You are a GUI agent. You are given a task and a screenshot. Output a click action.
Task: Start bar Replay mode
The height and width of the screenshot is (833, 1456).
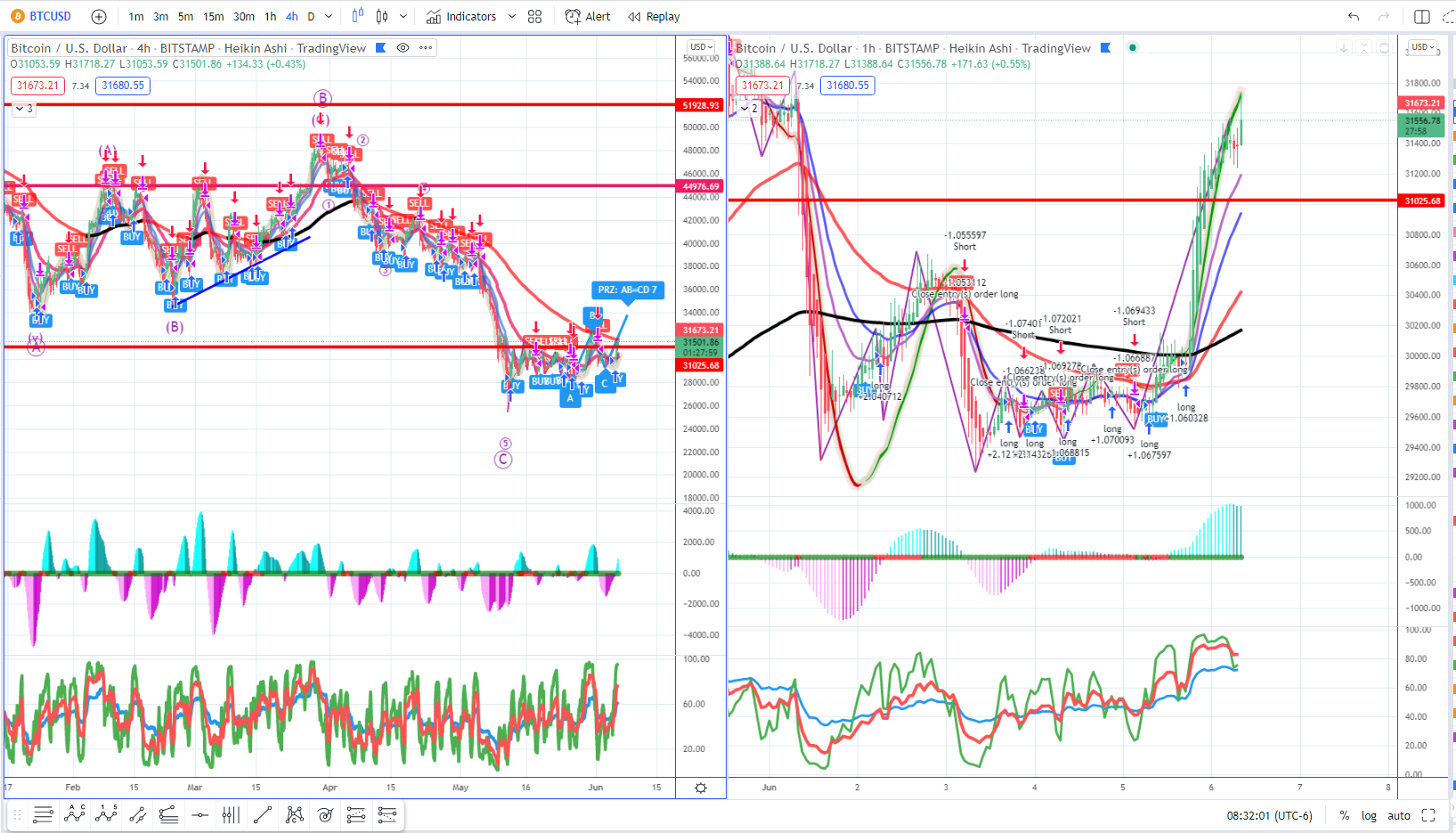pos(654,16)
